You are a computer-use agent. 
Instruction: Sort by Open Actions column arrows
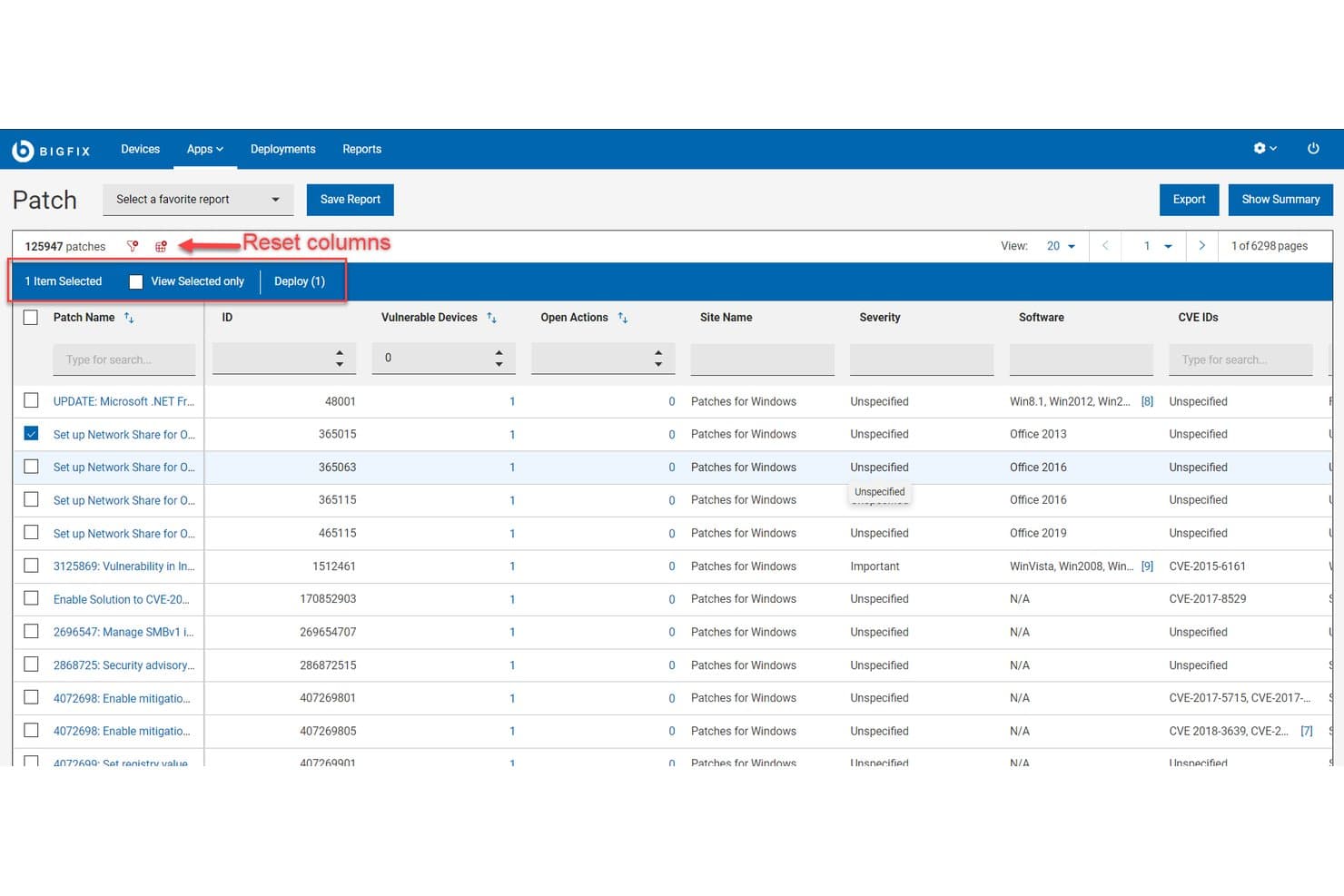(622, 318)
